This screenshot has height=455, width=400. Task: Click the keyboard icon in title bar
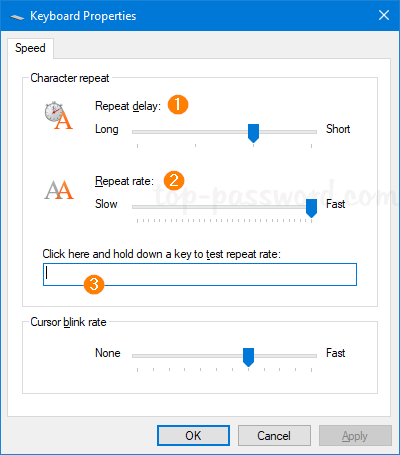tap(17, 17)
